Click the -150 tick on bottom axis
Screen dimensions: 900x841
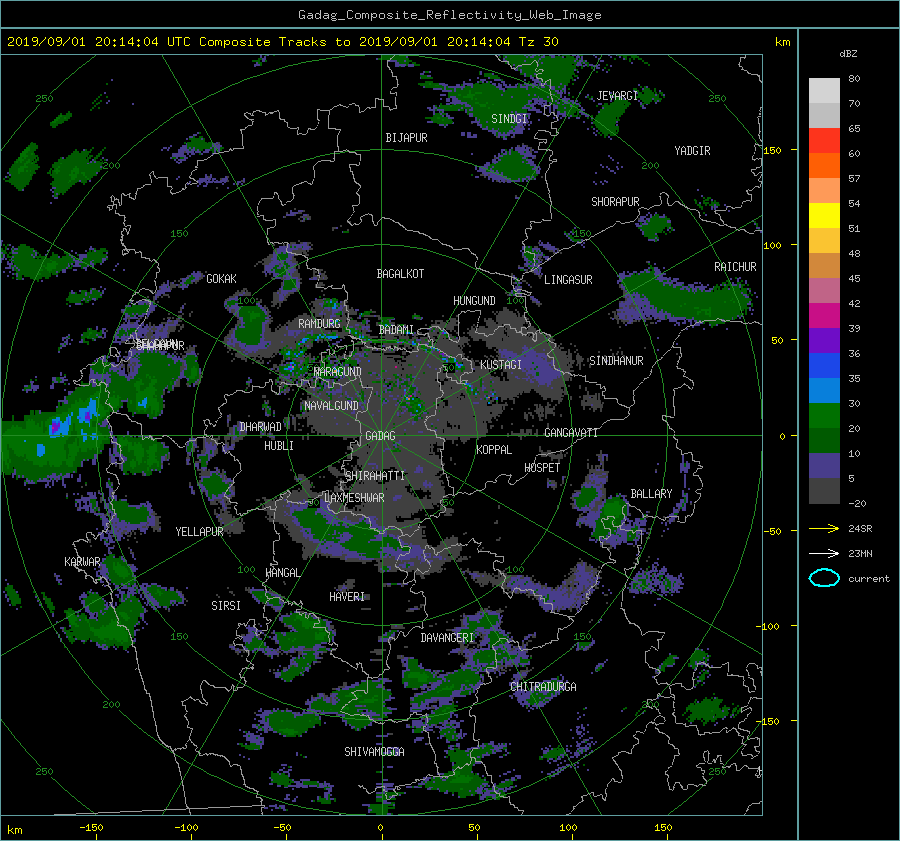point(91,828)
